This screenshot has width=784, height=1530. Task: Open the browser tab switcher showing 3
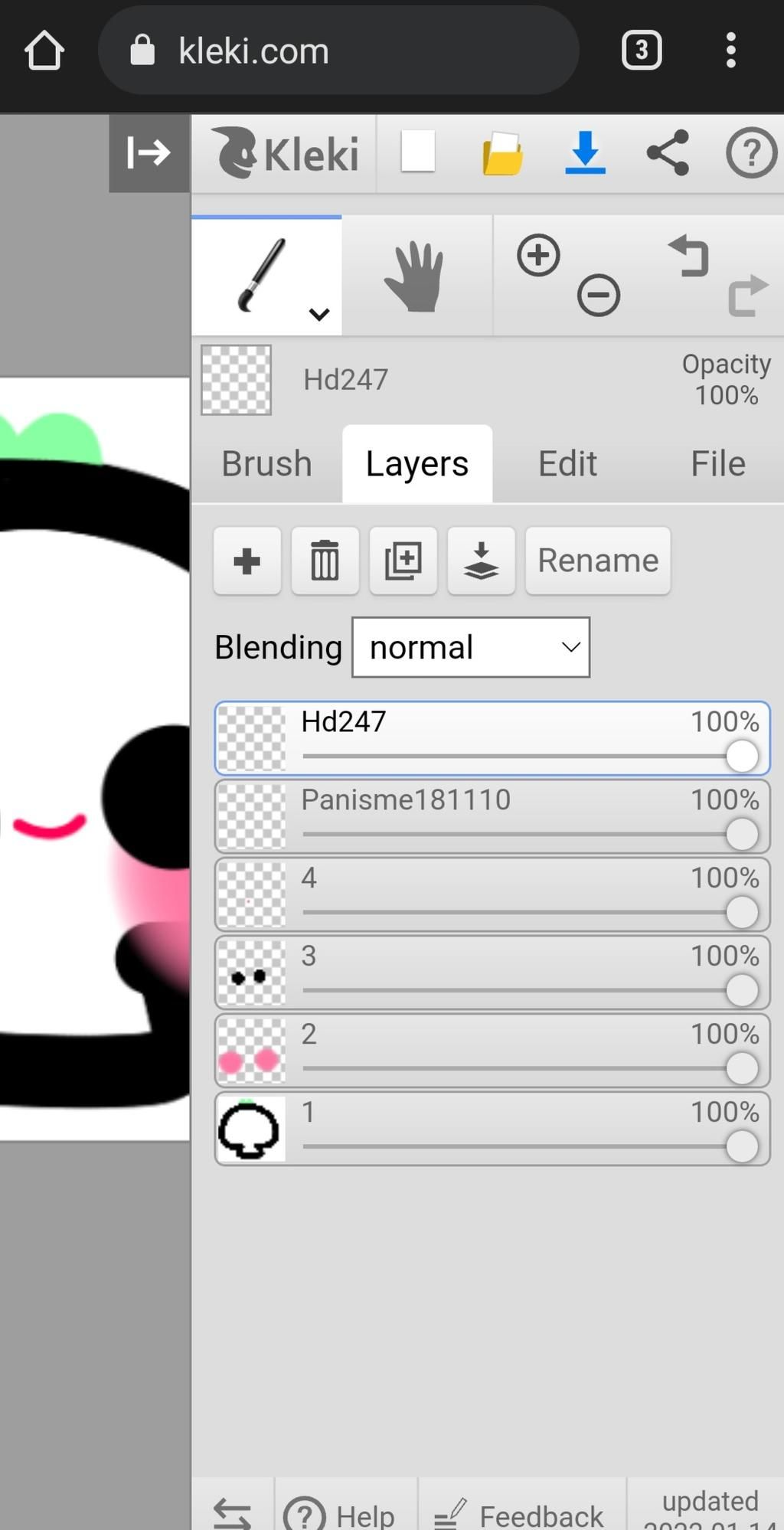coord(642,51)
